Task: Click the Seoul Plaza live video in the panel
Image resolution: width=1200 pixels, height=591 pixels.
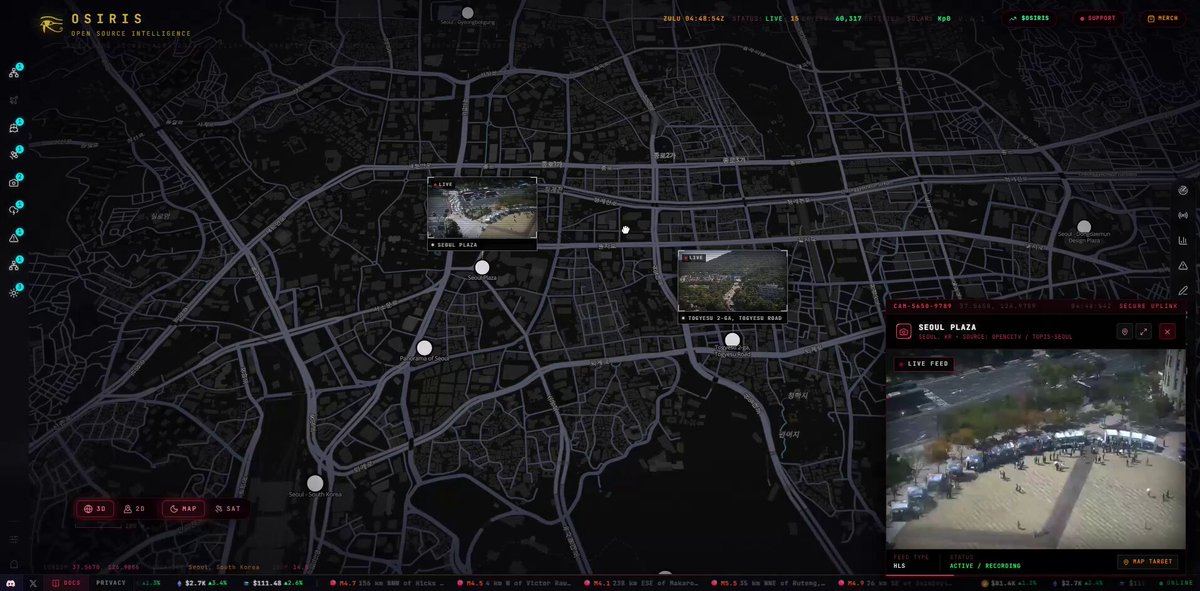Action: point(1037,449)
